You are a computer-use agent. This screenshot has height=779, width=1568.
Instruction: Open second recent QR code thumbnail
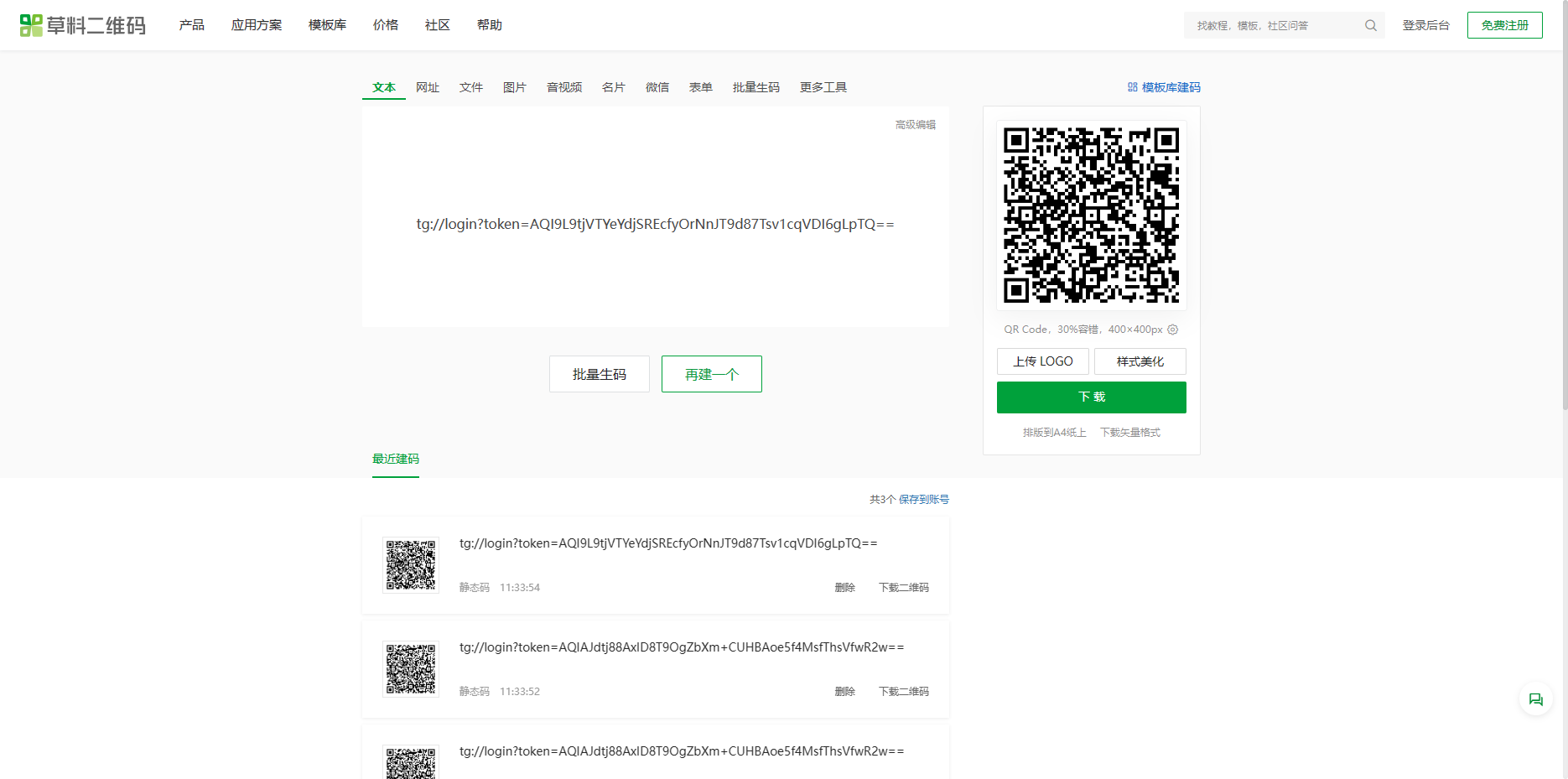(x=411, y=669)
